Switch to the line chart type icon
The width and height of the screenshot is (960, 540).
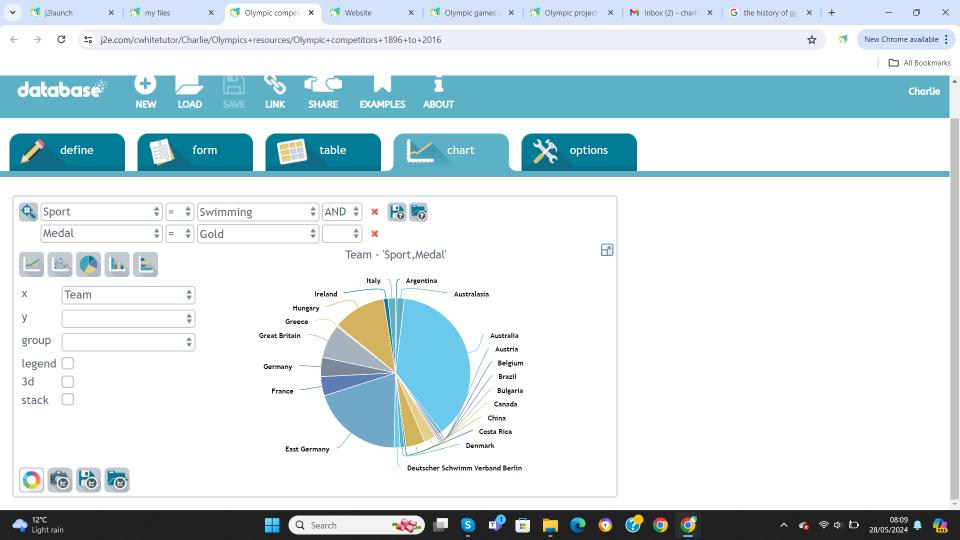tap(32, 264)
